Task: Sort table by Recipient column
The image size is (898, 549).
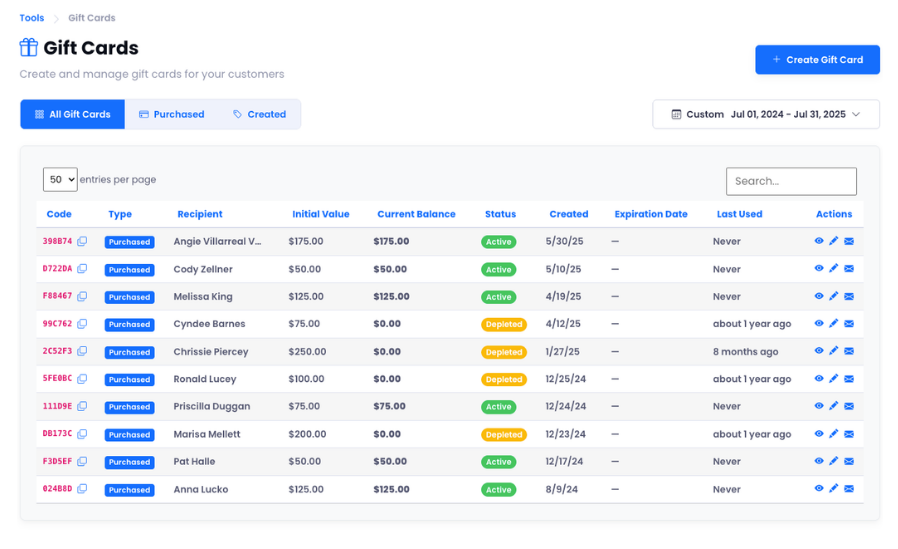Action: click(x=200, y=214)
